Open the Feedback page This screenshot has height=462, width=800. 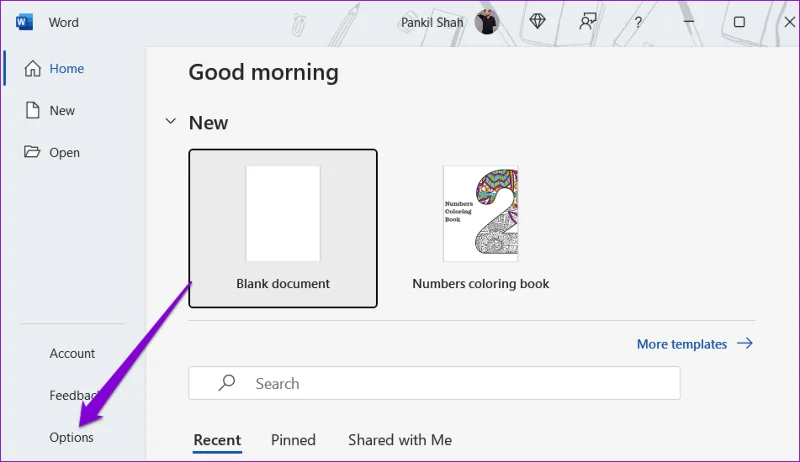(x=73, y=395)
